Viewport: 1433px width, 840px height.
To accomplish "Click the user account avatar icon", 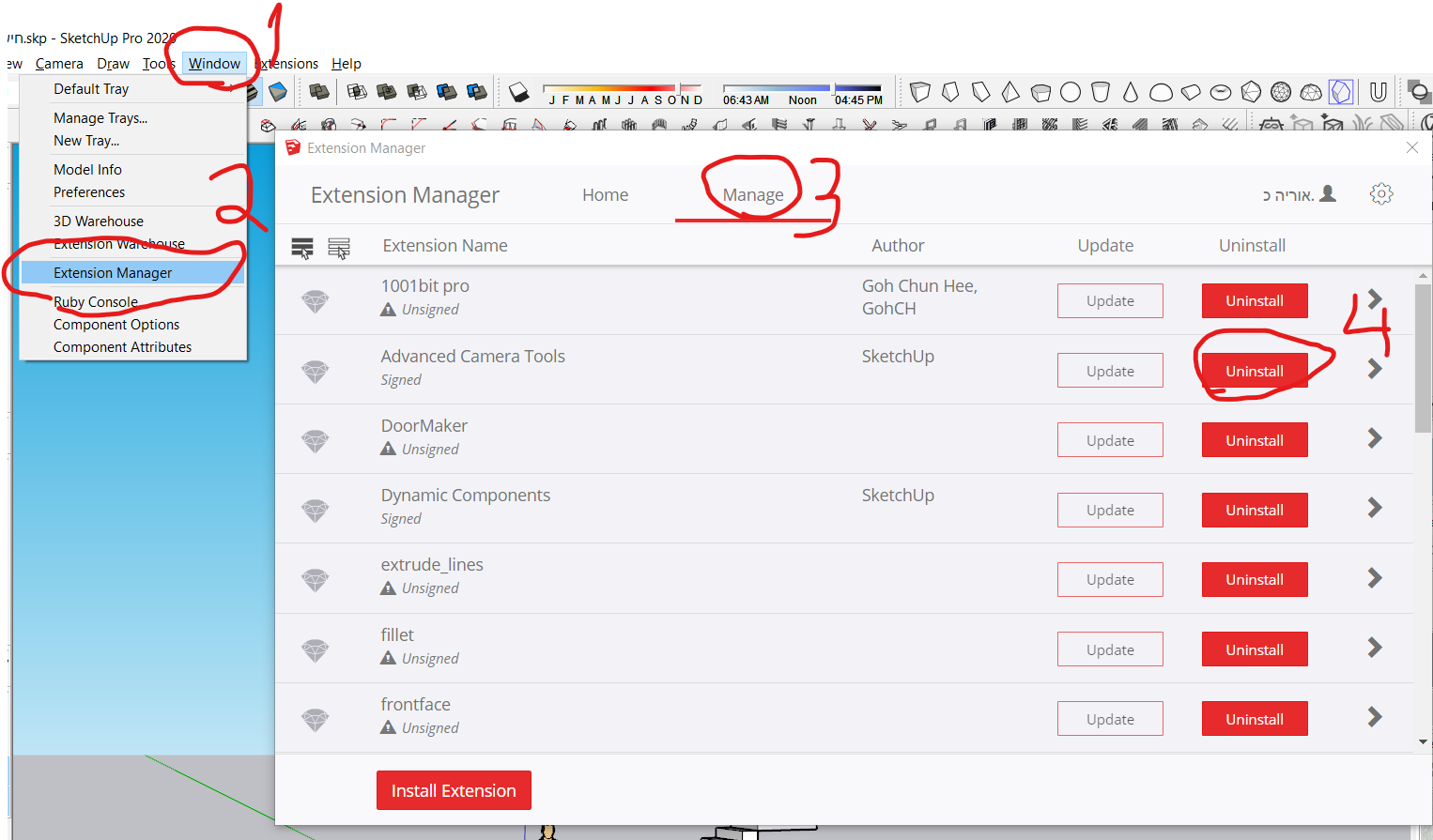I will pyautogui.click(x=1328, y=193).
